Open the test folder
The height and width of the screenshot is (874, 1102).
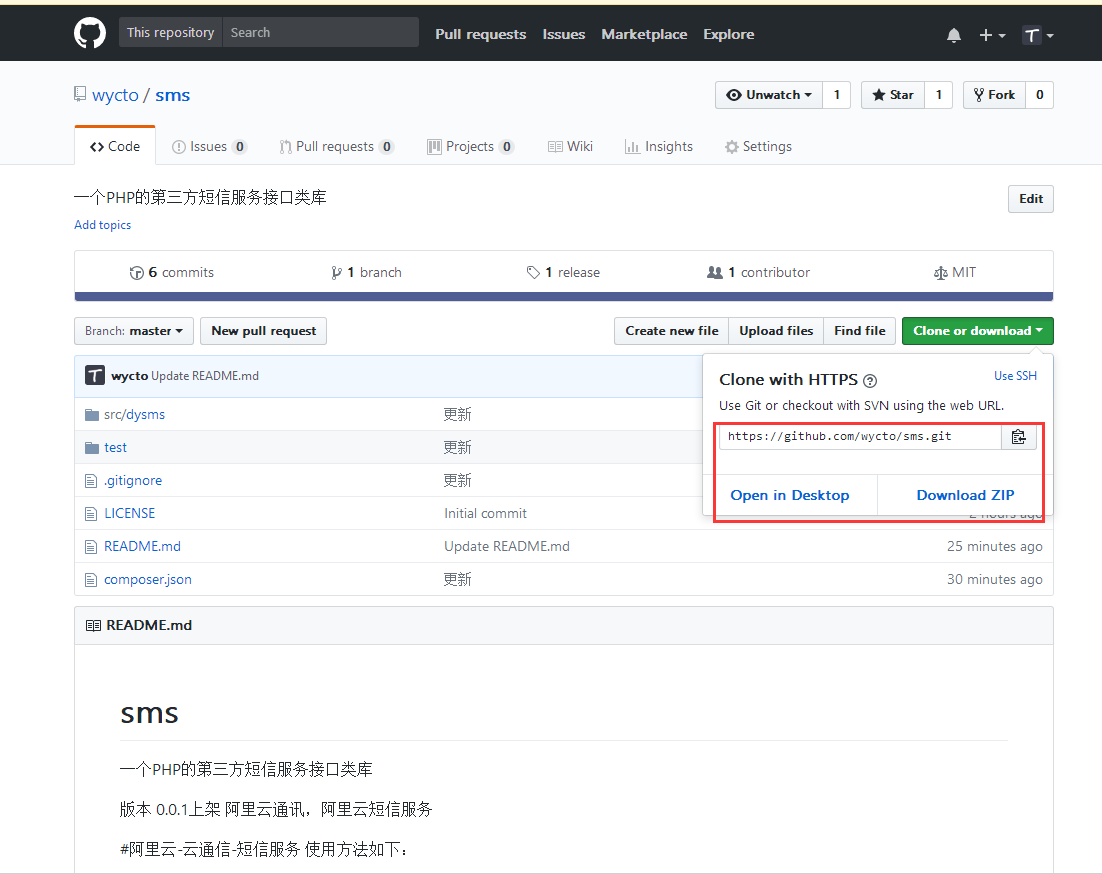pyautogui.click(x=115, y=448)
